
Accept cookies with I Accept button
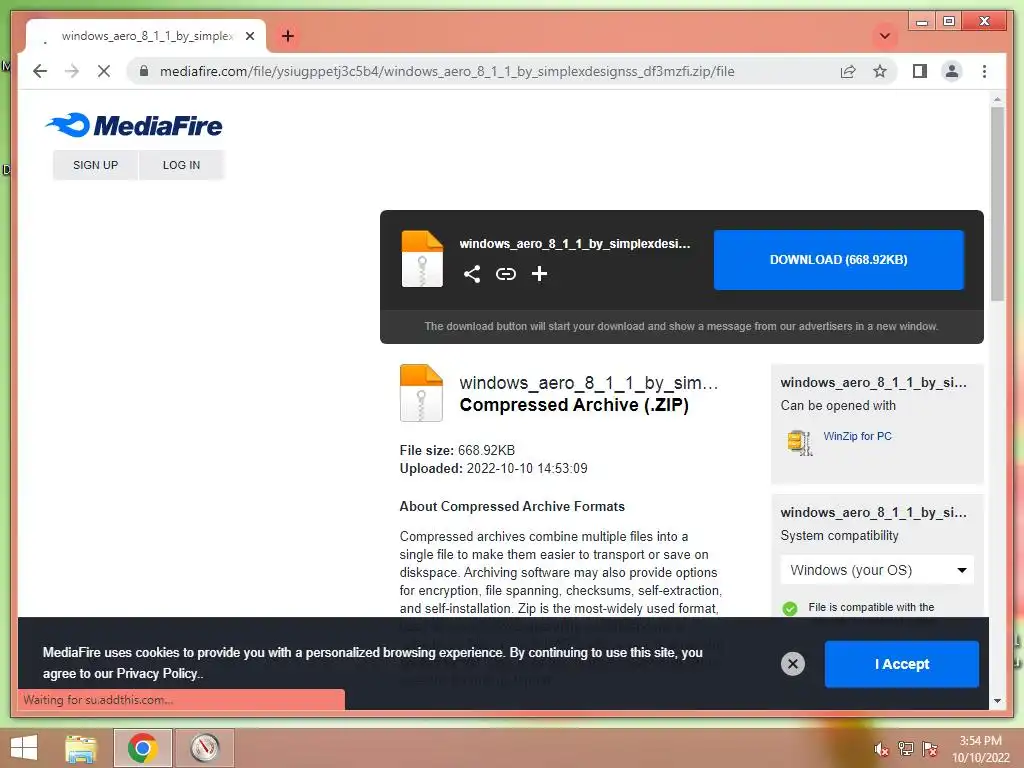pyautogui.click(x=901, y=664)
